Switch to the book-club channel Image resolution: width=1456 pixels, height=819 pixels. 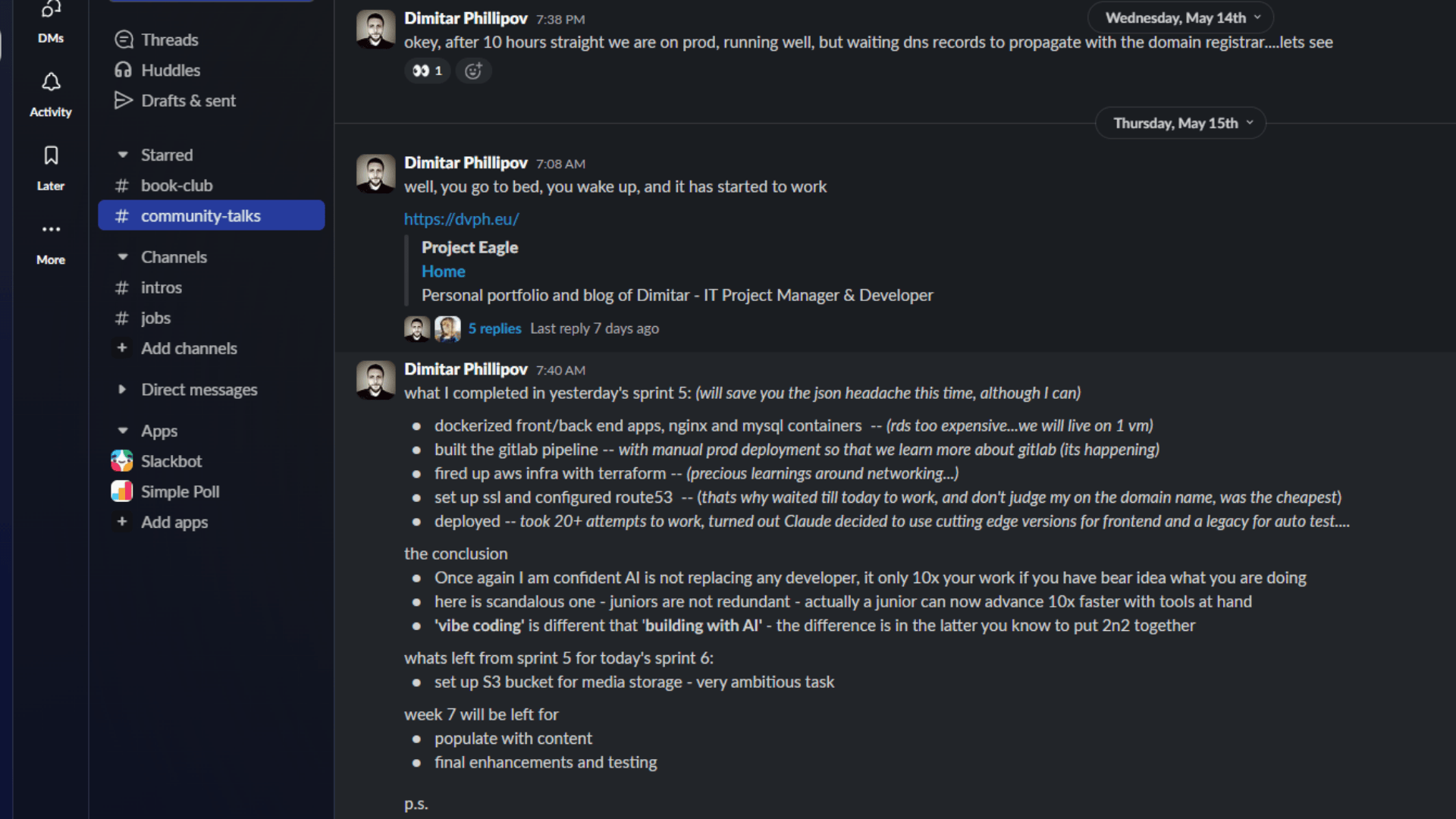coord(177,185)
